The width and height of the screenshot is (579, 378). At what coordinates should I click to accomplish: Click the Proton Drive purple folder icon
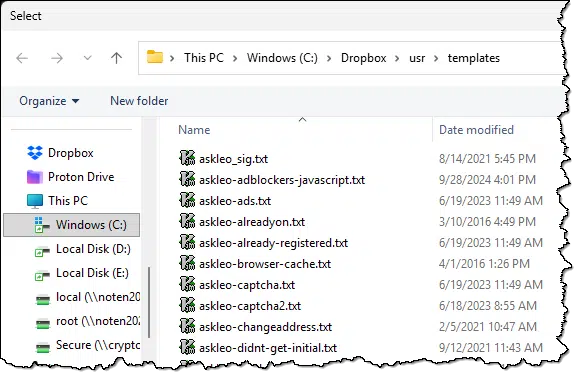click(35, 177)
